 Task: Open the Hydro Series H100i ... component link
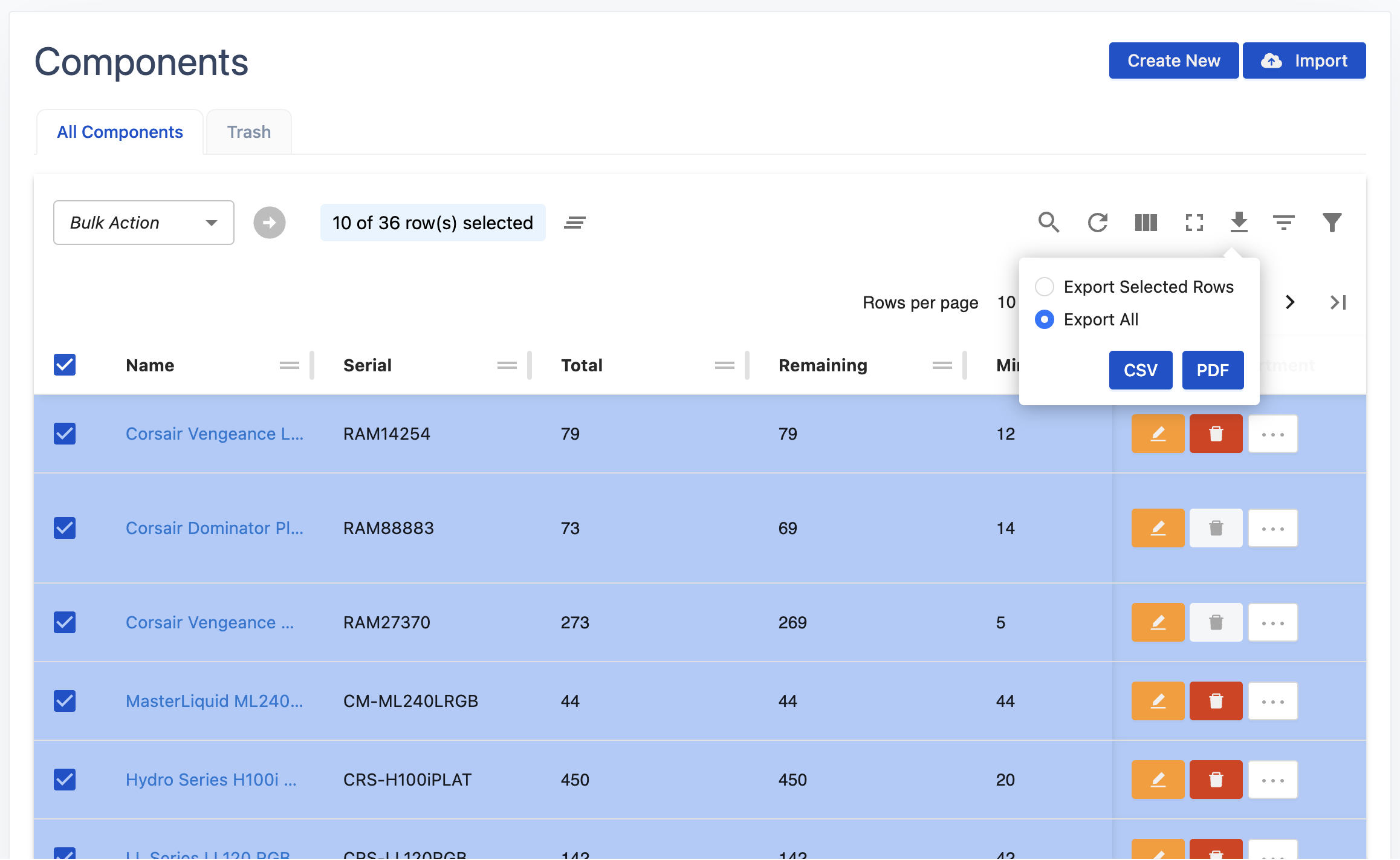tap(211, 780)
